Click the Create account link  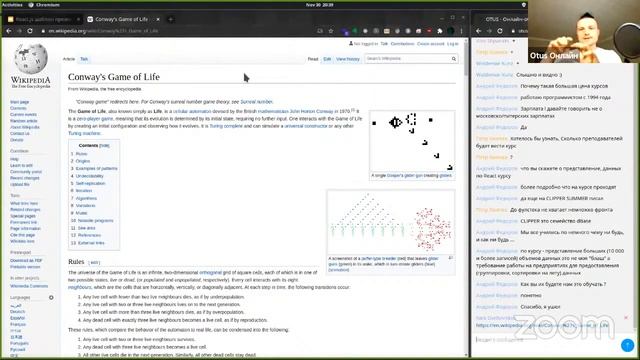430,44
